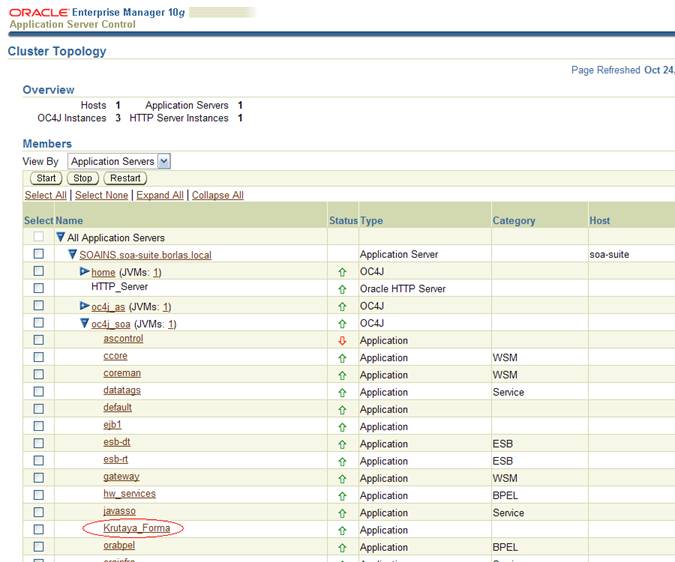Click the oc4j_soa up status arrow

[342, 324]
